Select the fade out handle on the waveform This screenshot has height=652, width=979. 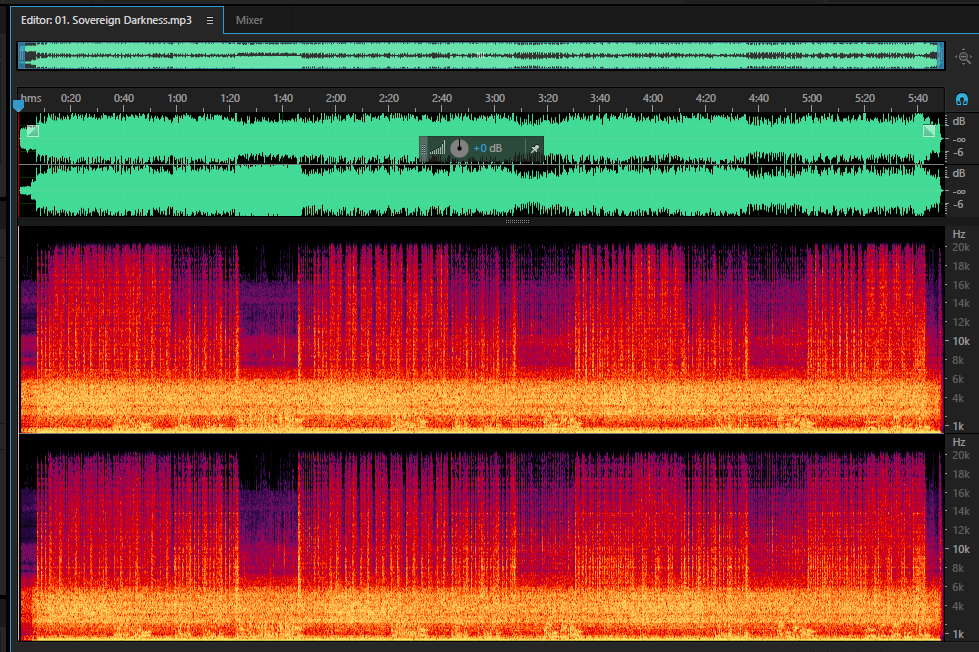[929, 131]
